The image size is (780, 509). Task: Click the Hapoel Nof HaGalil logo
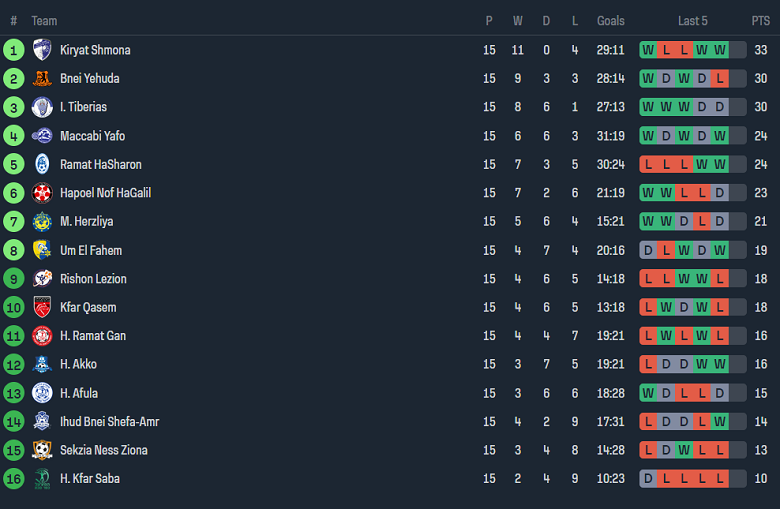[x=42, y=193]
